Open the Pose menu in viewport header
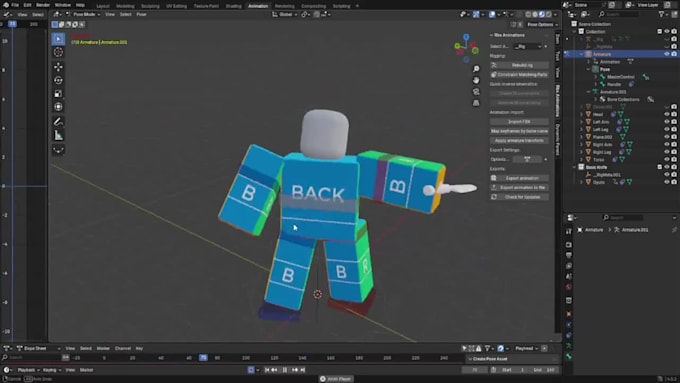This screenshot has width=680, height=383. point(141,14)
